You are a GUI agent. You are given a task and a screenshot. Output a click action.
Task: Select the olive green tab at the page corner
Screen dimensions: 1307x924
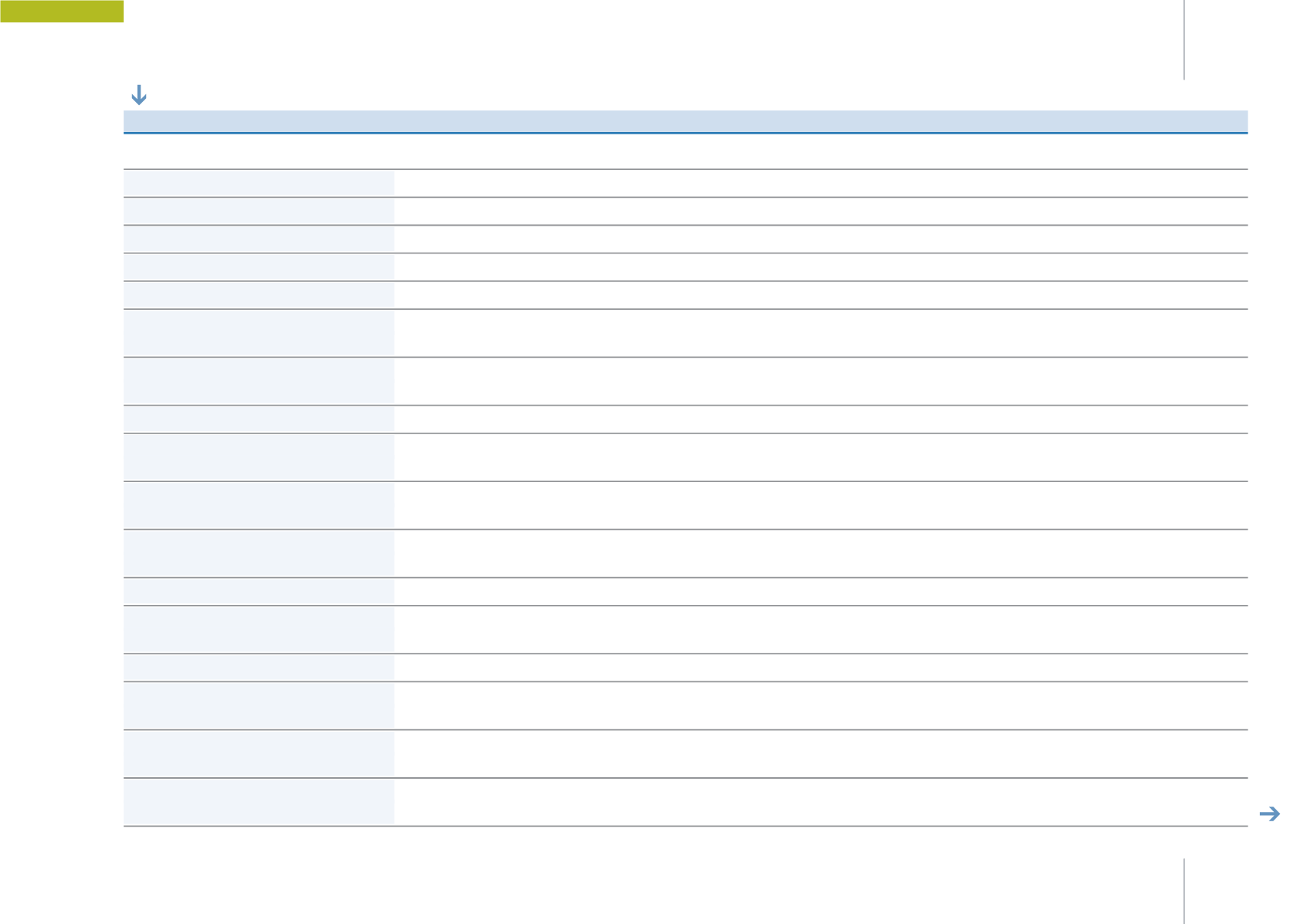(62, 11)
